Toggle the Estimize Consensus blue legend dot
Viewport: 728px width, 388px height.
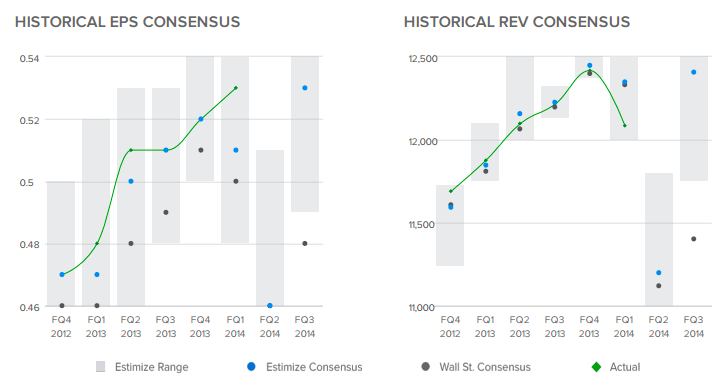(x=251, y=367)
